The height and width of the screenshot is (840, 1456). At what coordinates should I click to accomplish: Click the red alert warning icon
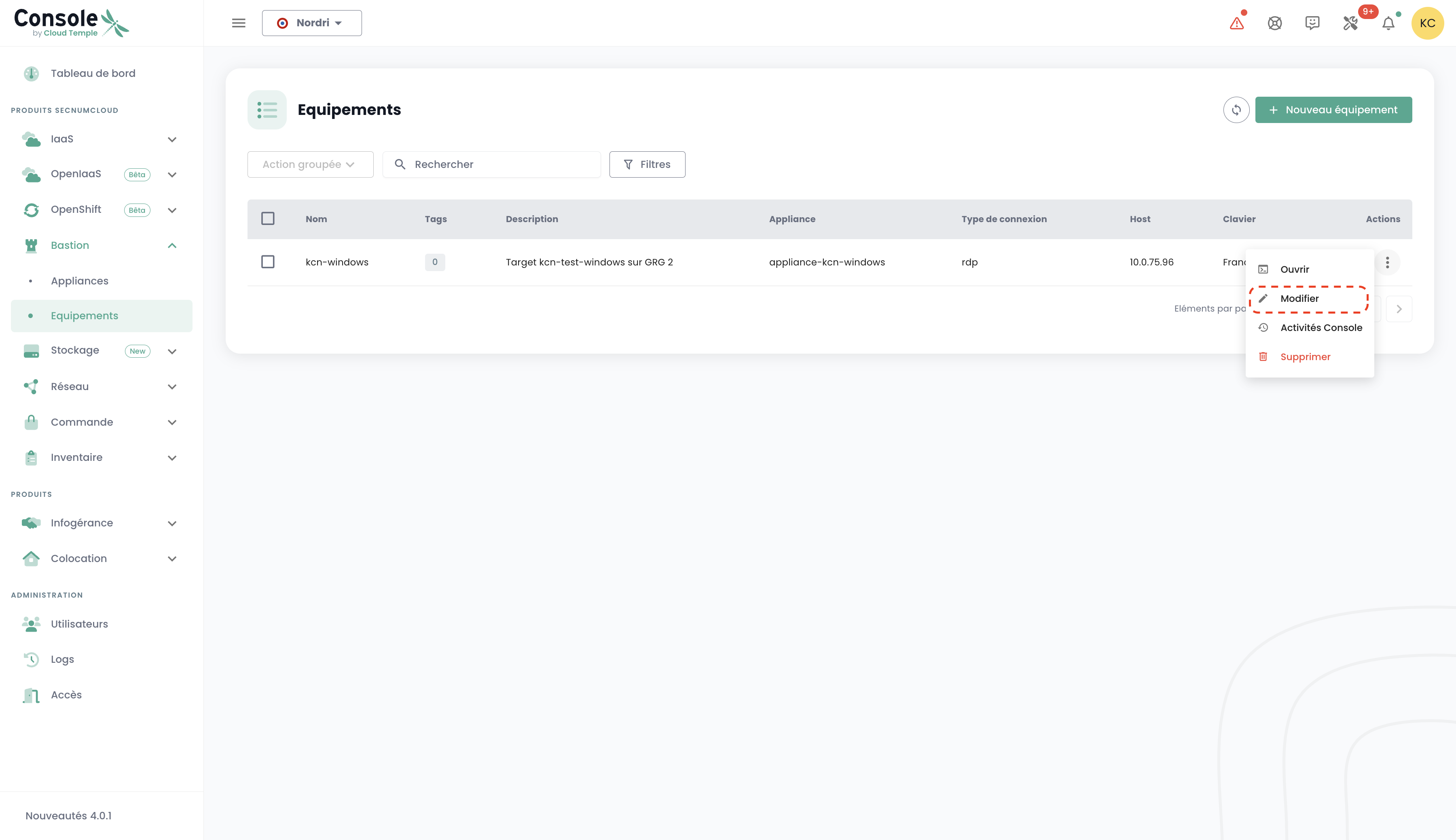click(x=1236, y=23)
